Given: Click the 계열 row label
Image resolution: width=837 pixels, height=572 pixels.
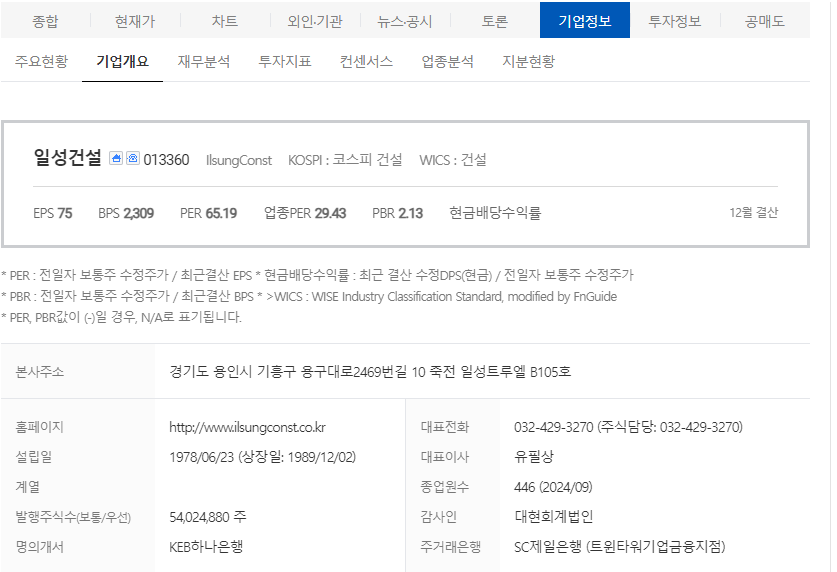Looking at the screenshot, I should click(28, 487).
